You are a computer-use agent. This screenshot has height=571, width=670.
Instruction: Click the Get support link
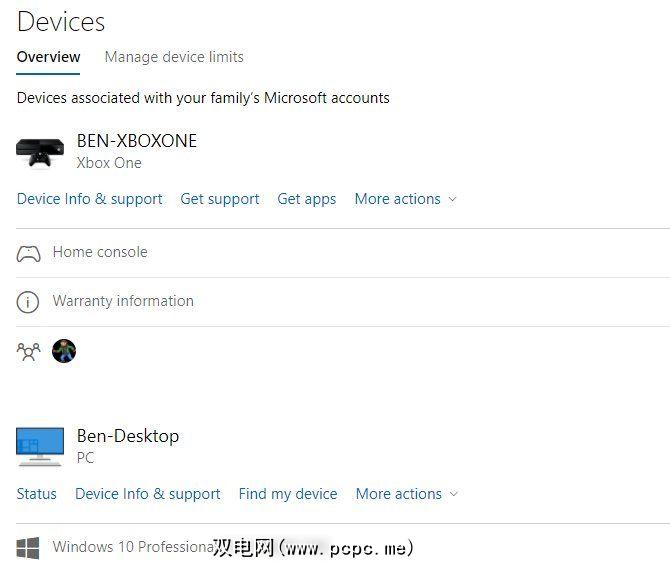point(220,199)
